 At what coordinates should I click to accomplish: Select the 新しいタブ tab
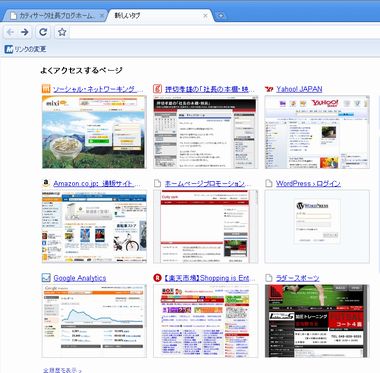coord(159,16)
